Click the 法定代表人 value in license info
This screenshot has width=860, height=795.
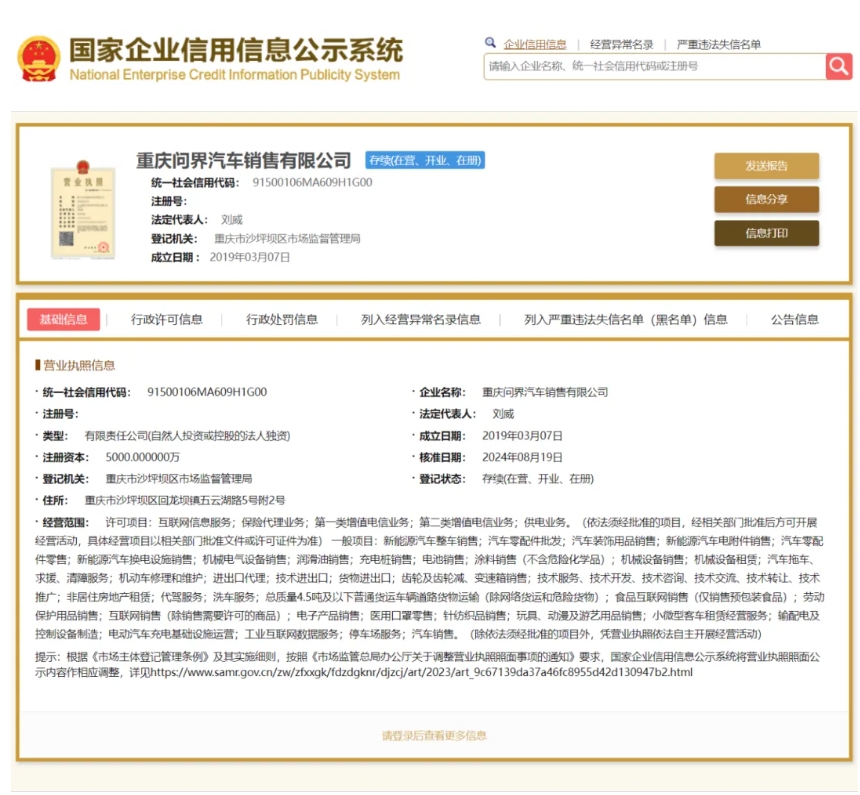(503, 414)
